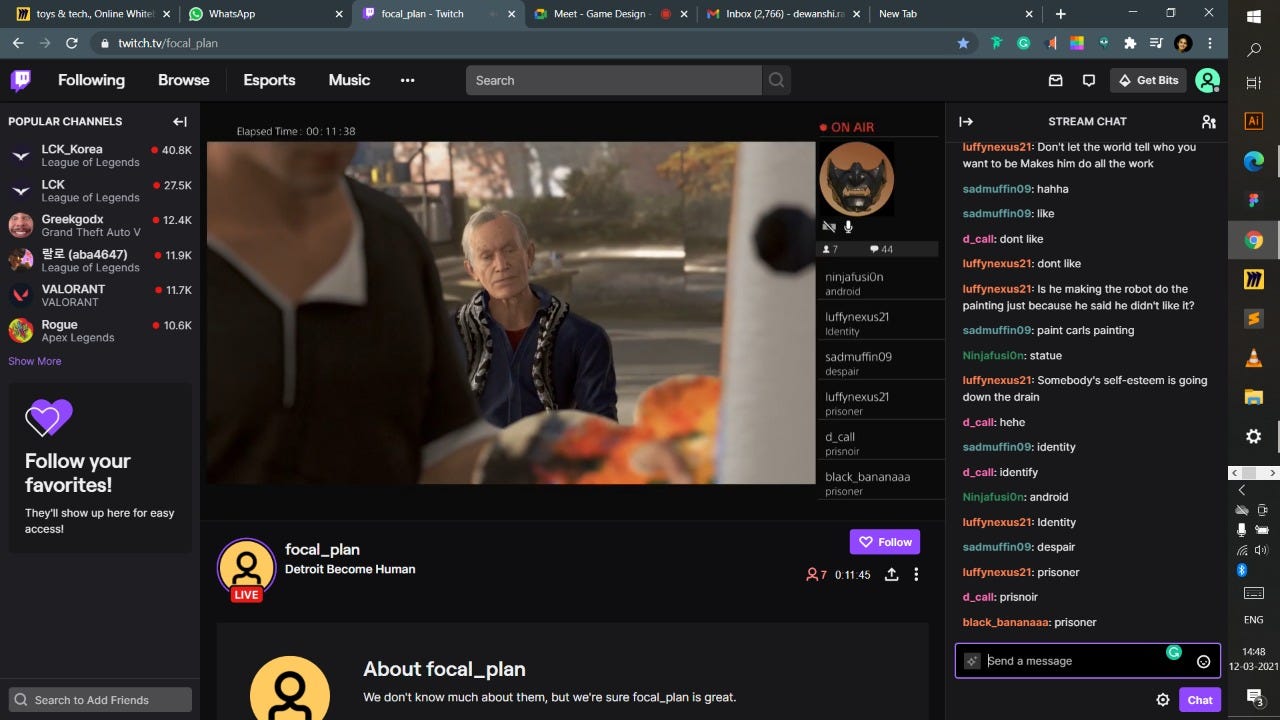Open the Twitch inbox notifications icon
Screen dimensions: 1280x720
point(1055,80)
